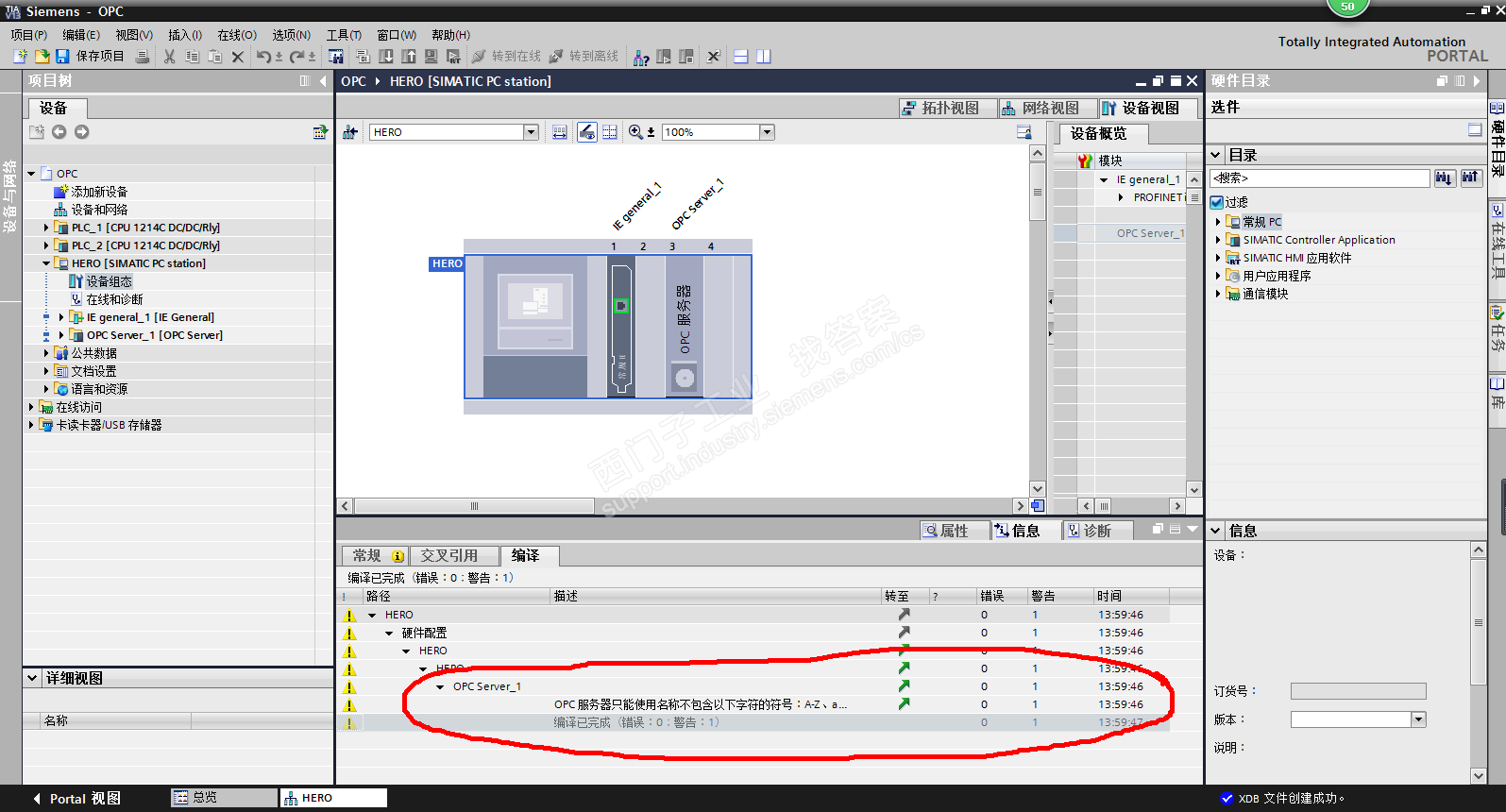The image size is (1506, 812).
Task: Expand 公共数据 node in tree
Action: 46,353
